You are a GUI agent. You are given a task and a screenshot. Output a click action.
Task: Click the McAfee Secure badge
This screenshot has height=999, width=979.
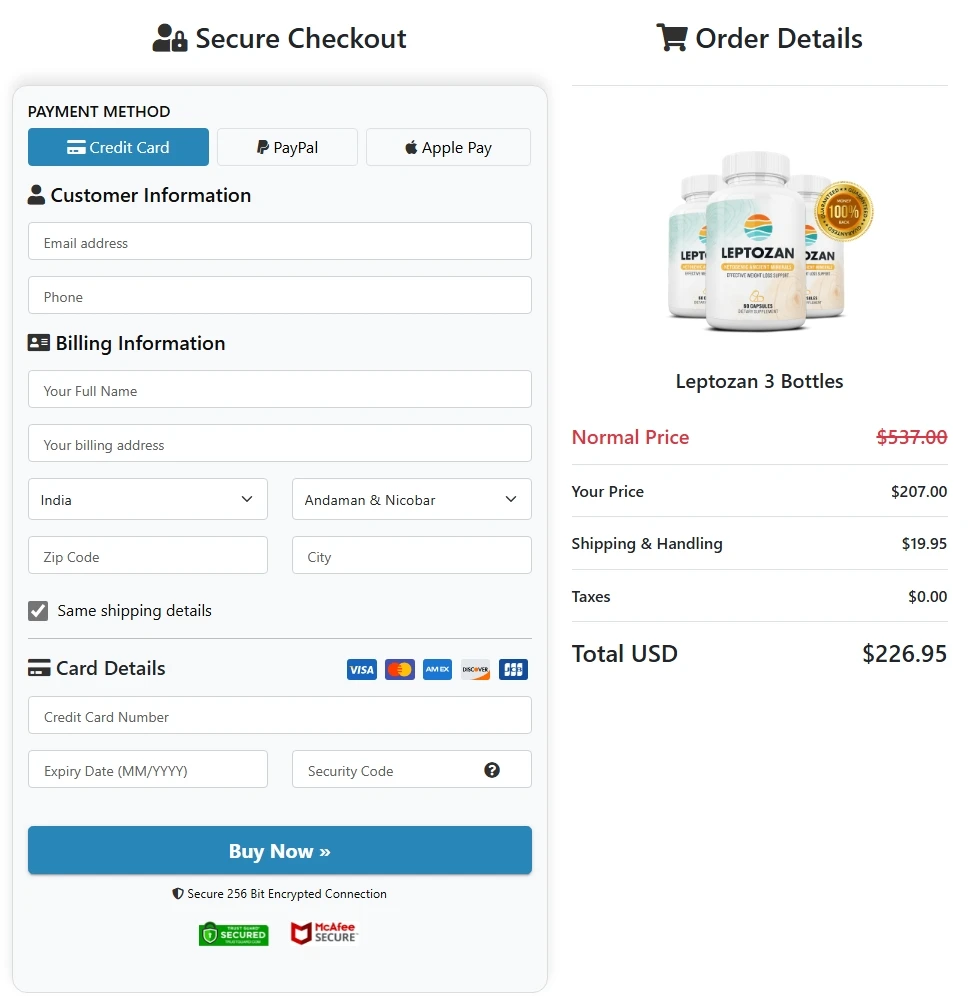click(323, 932)
